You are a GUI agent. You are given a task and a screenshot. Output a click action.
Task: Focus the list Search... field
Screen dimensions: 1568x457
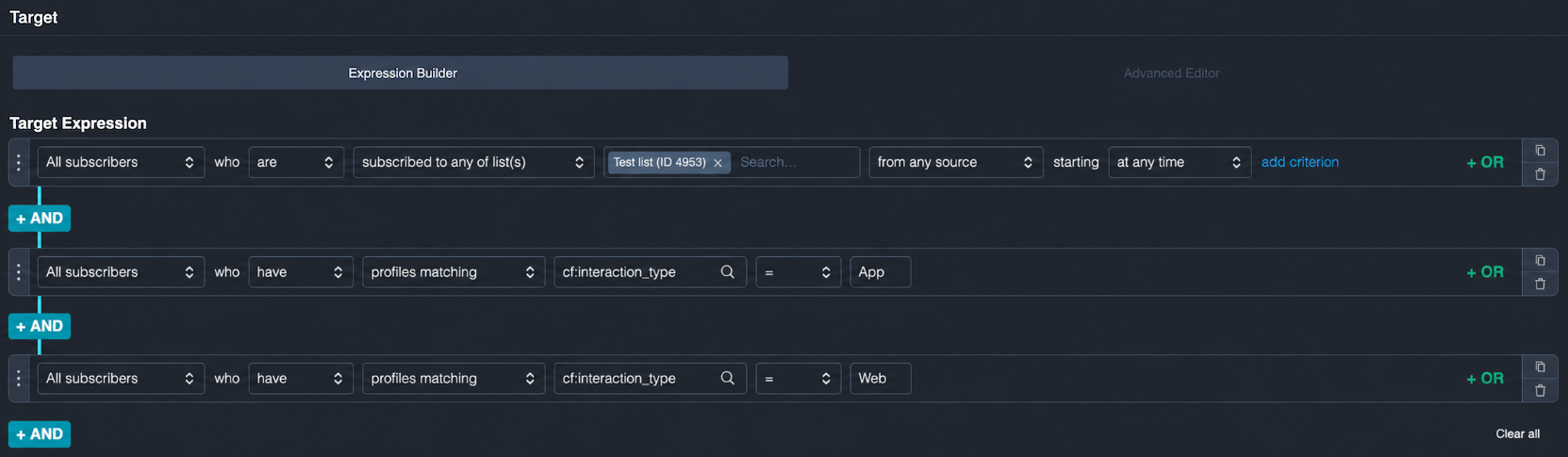pos(796,162)
